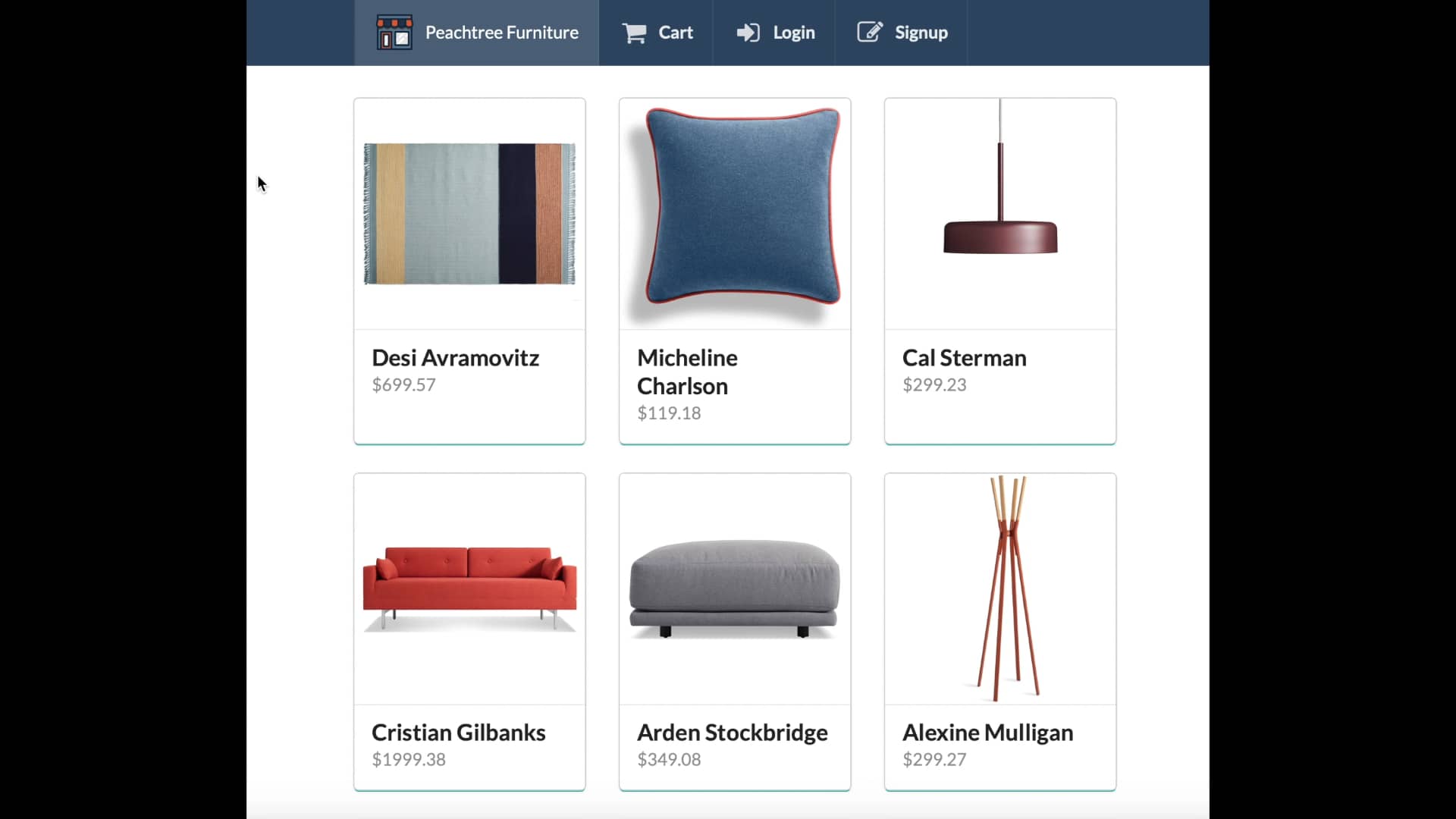This screenshot has width=1456, height=819.
Task: Click the Peachtree Furniture home label
Action: pyautogui.click(x=501, y=33)
